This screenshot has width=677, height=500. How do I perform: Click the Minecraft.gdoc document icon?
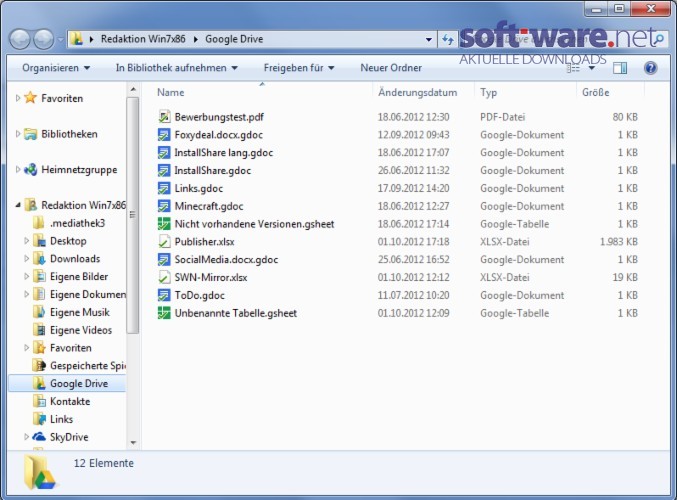pyautogui.click(x=164, y=206)
